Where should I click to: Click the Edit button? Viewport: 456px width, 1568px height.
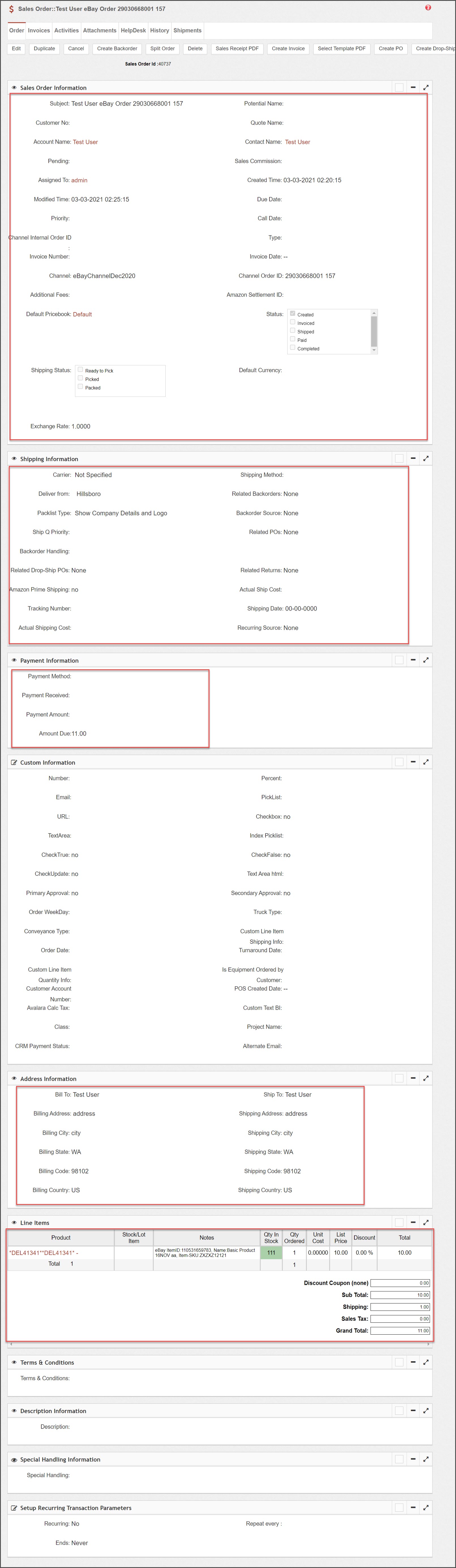(x=16, y=49)
